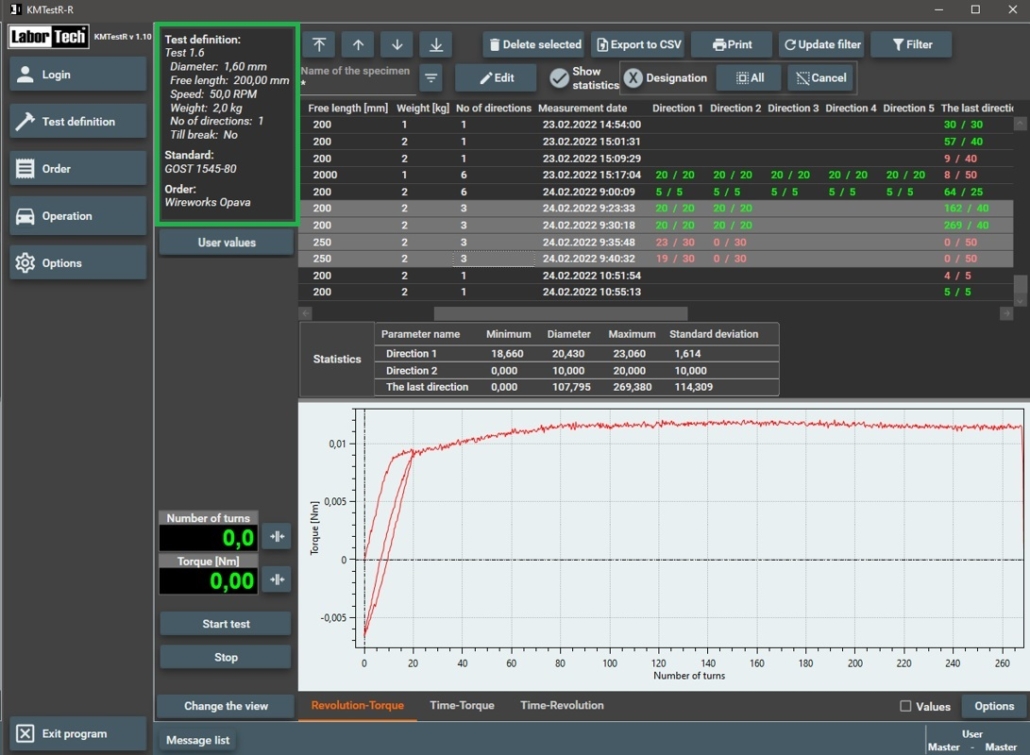1030x755 pixels.
Task: Open the Test definition page
Action: click(x=78, y=122)
